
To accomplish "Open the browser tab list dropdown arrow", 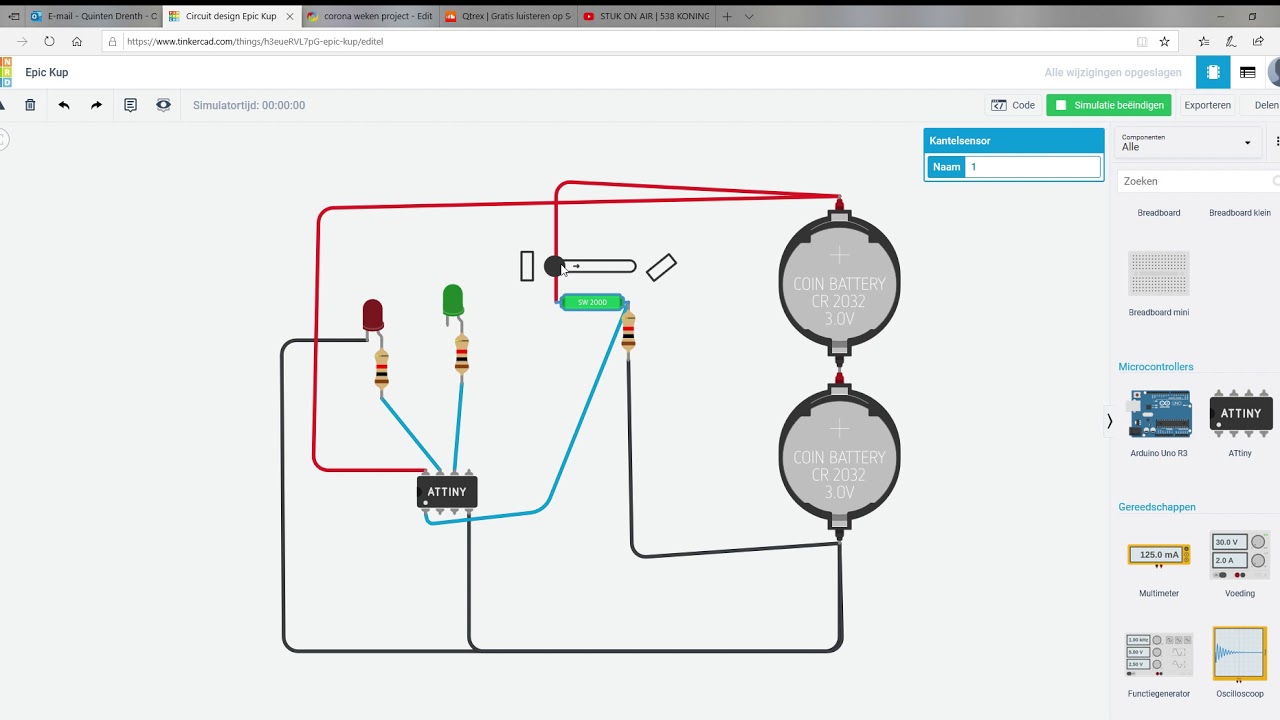I will (x=749, y=16).
